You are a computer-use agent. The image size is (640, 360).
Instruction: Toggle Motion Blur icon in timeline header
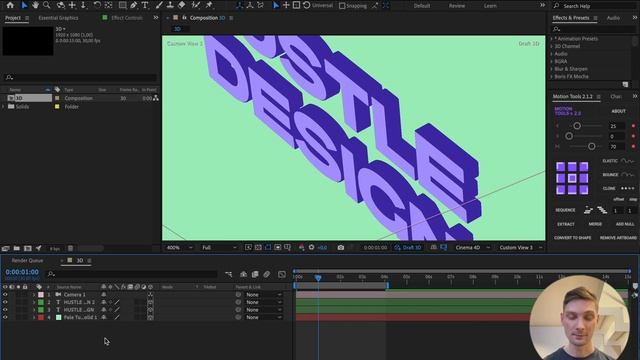267,274
